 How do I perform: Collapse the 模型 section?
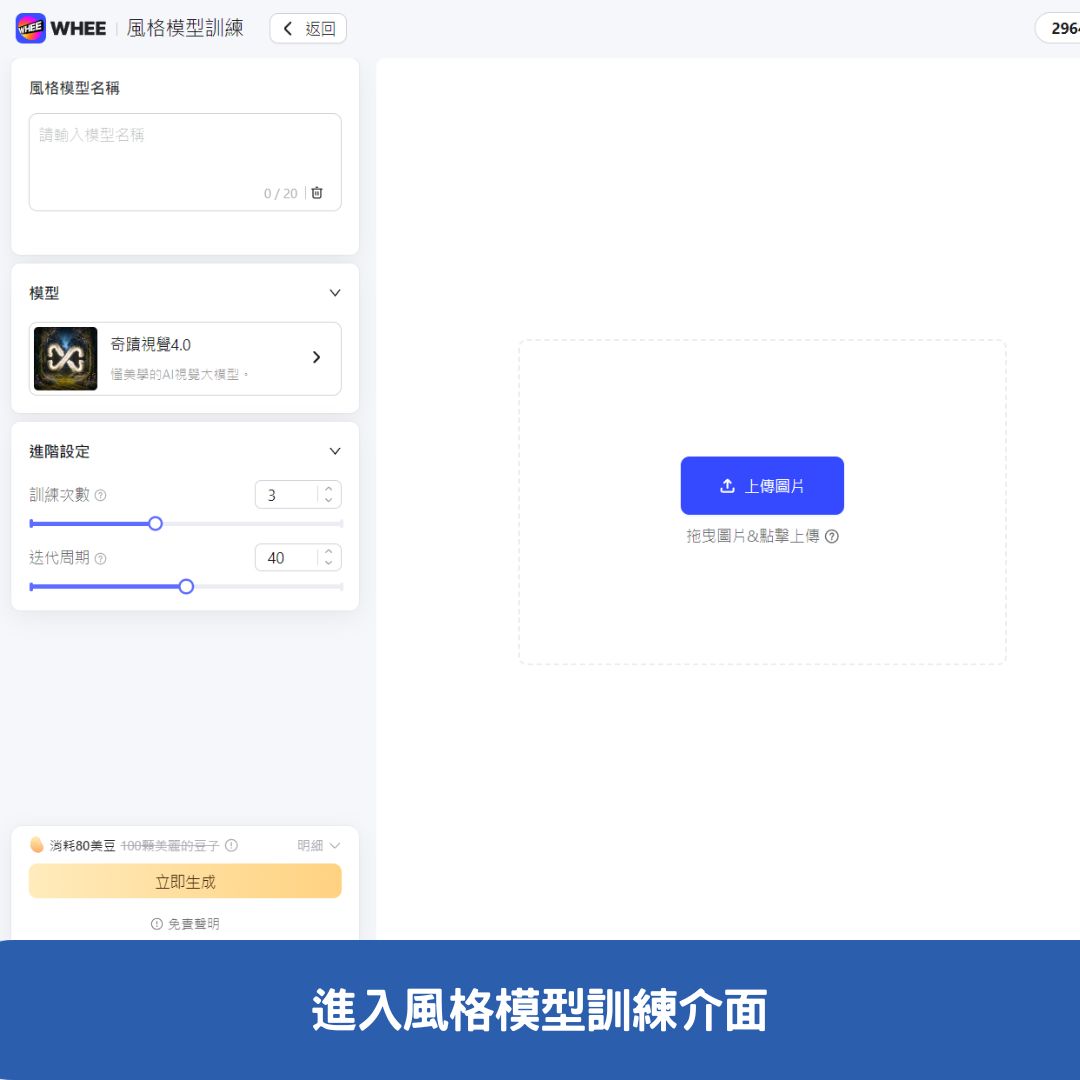point(335,293)
